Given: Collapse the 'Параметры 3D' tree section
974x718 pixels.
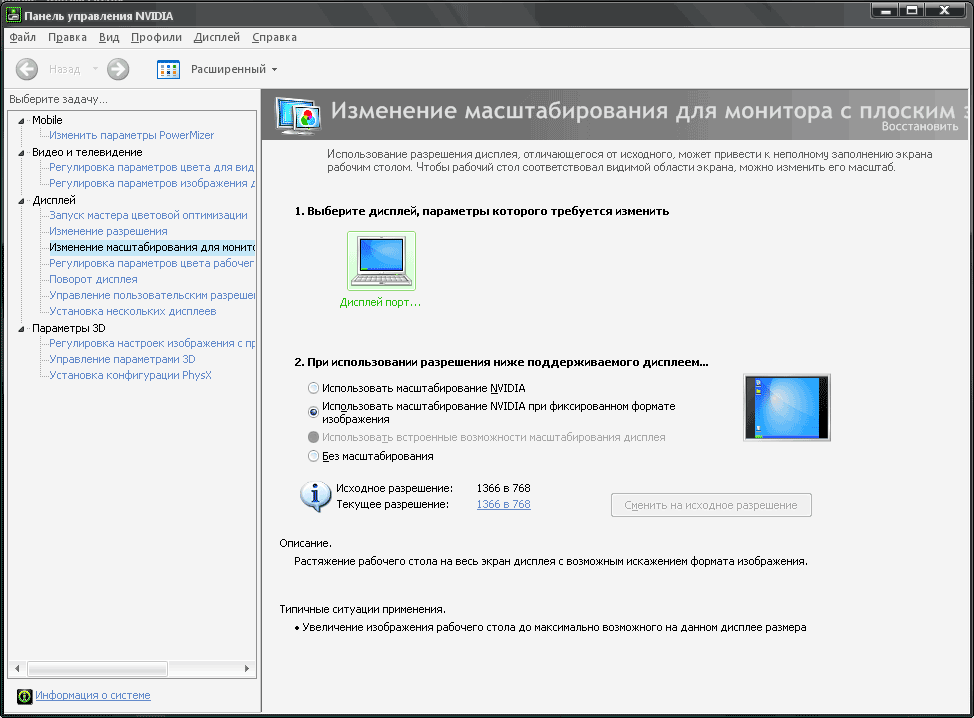Looking at the screenshot, I should [x=20, y=328].
